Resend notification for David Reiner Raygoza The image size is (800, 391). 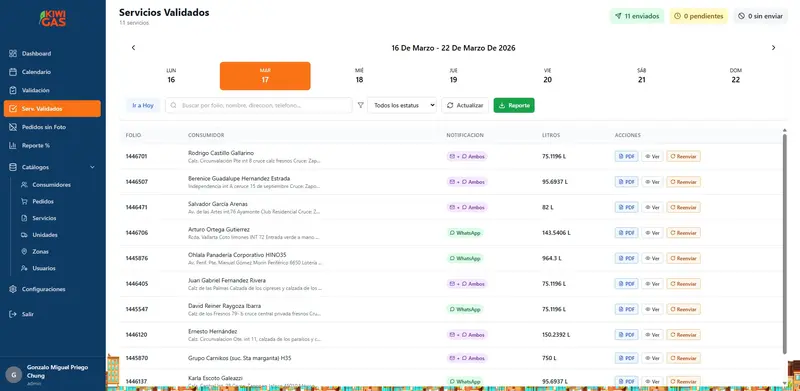point(683,309)
